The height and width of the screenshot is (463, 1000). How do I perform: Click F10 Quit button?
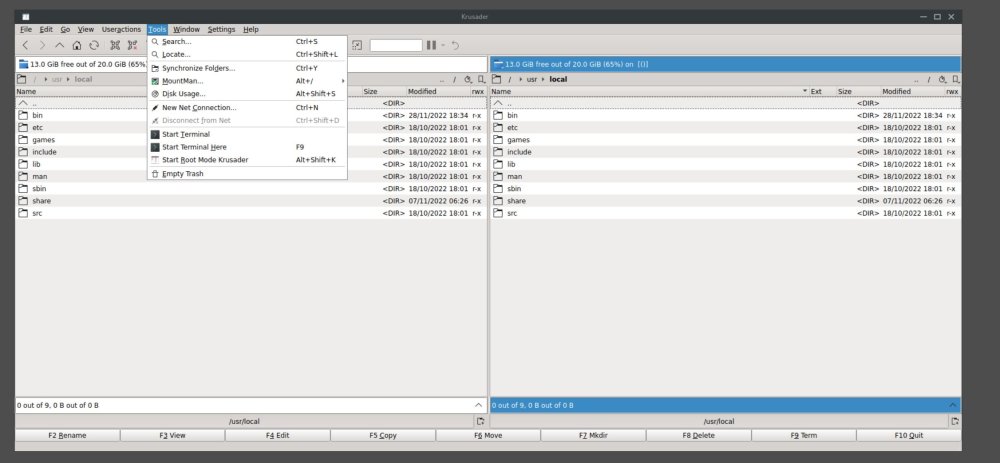click(908, 436)
